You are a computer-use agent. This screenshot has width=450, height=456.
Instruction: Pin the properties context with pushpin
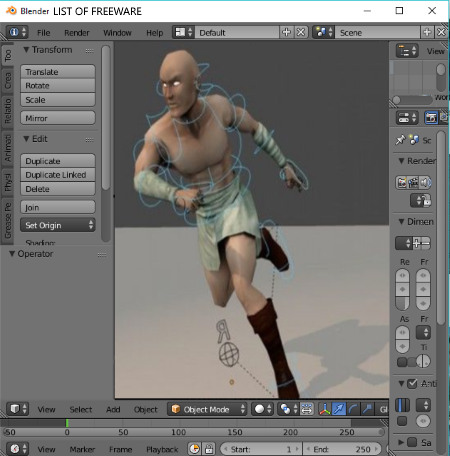coord(400,140)
